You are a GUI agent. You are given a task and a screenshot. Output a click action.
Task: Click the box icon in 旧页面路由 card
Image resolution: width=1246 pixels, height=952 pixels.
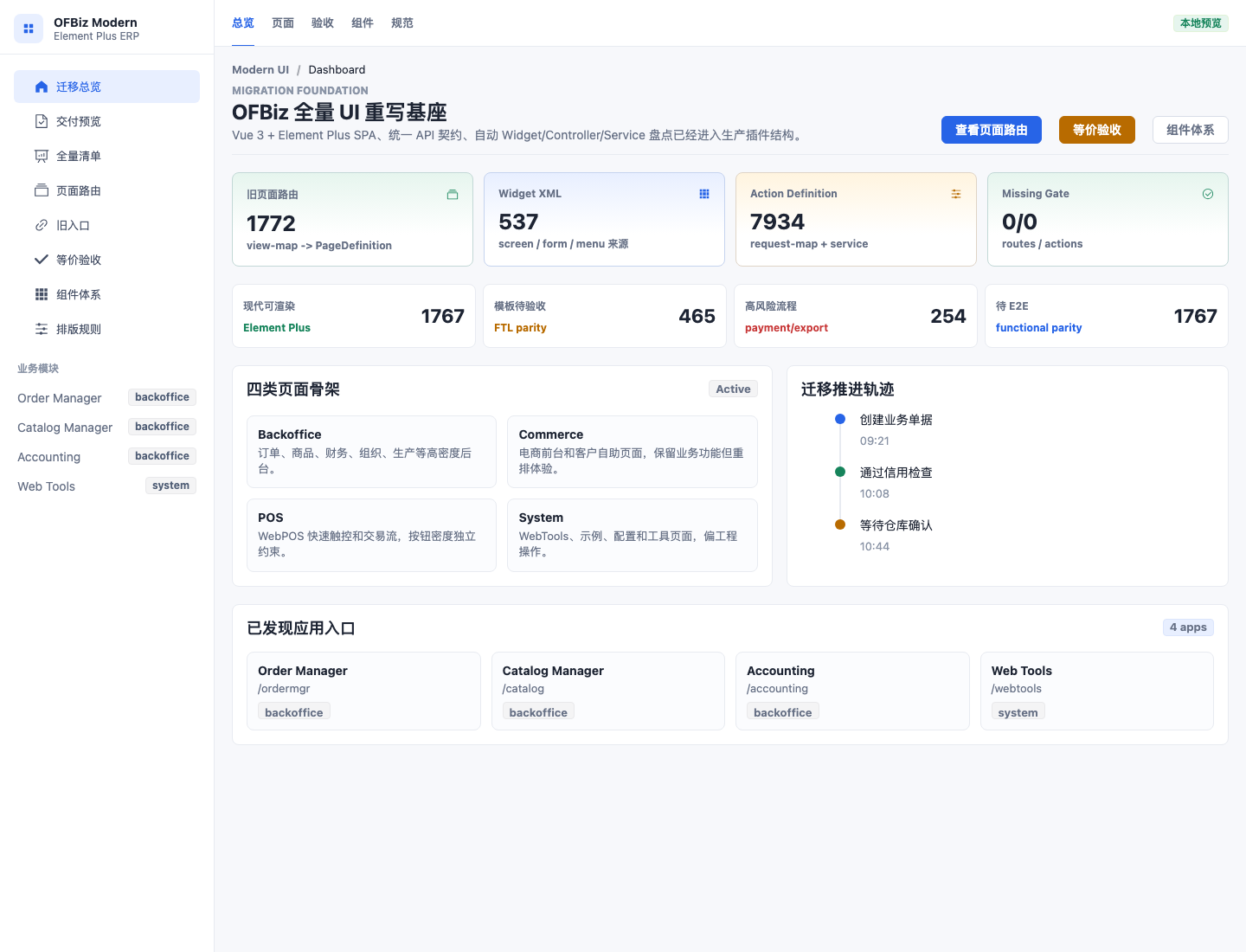click(452, 195)
